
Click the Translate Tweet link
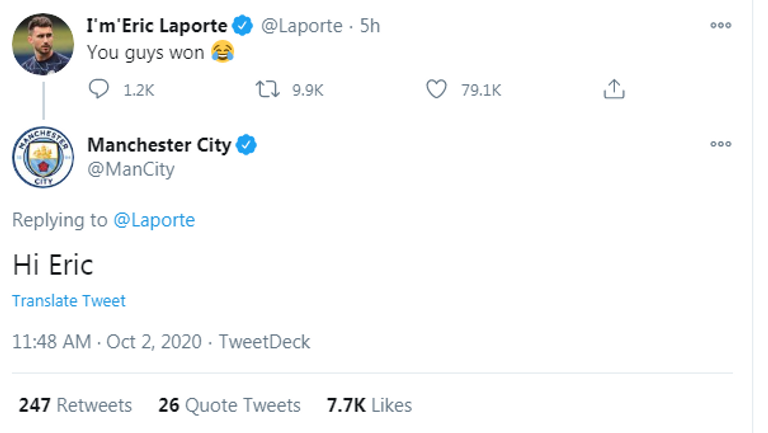click(69, 300)
